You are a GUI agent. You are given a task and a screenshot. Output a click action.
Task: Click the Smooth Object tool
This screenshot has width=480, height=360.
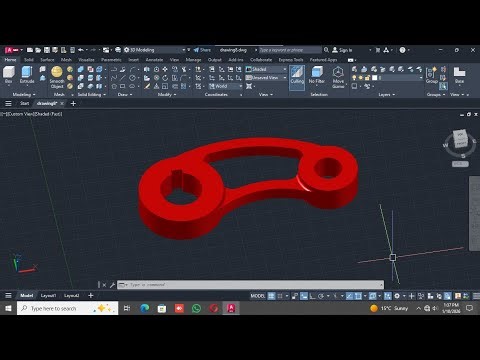(x=57, y=77)
